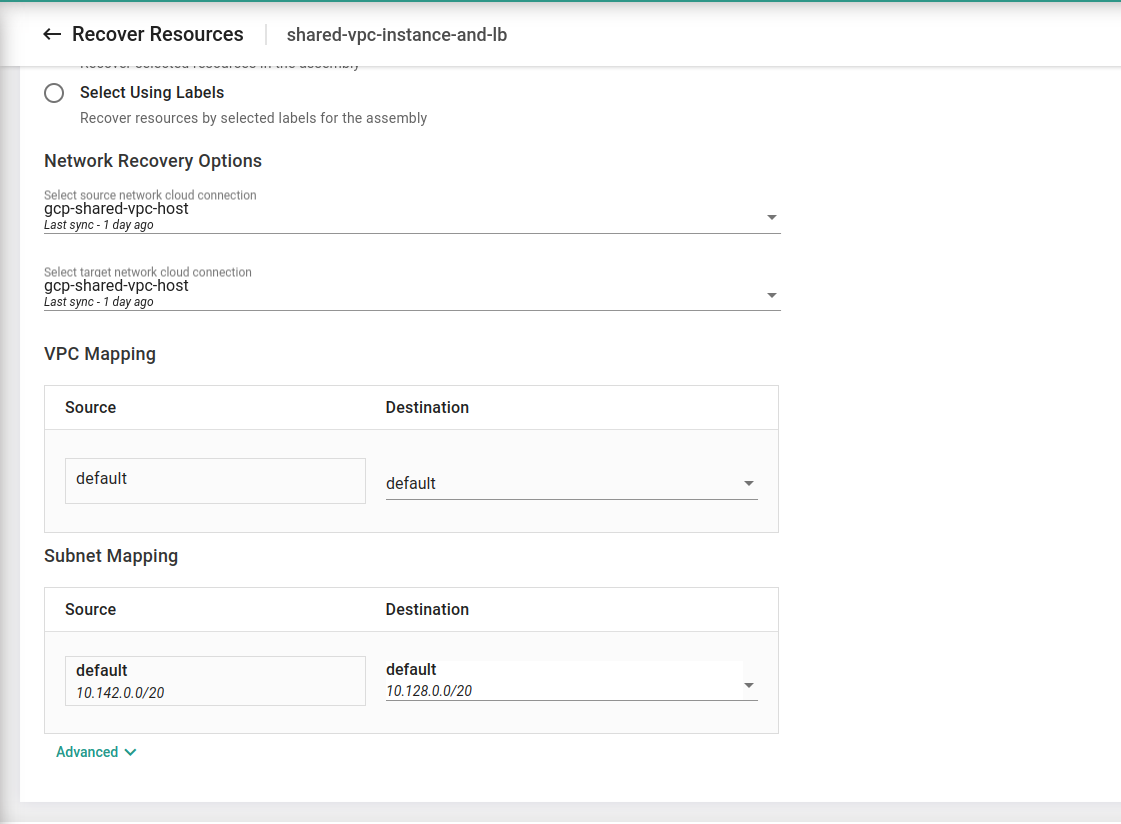This screenshot has height=824, width=1121.
Task: Open the source network cloud connection field
Action: (400, 211)
